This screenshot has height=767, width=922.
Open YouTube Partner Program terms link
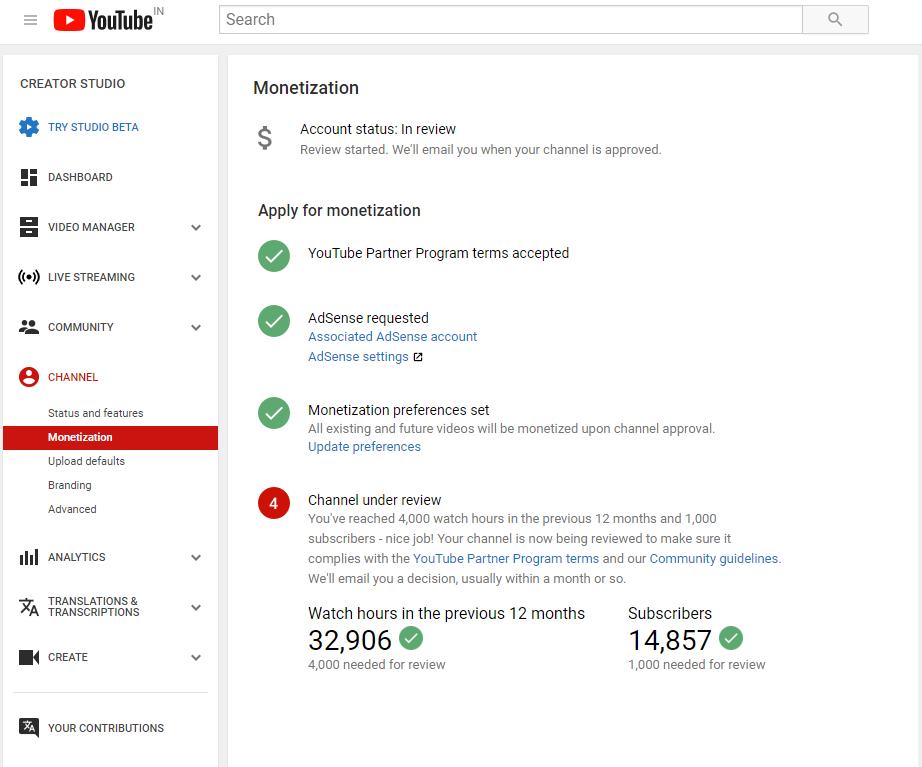[x=506, y=558]
